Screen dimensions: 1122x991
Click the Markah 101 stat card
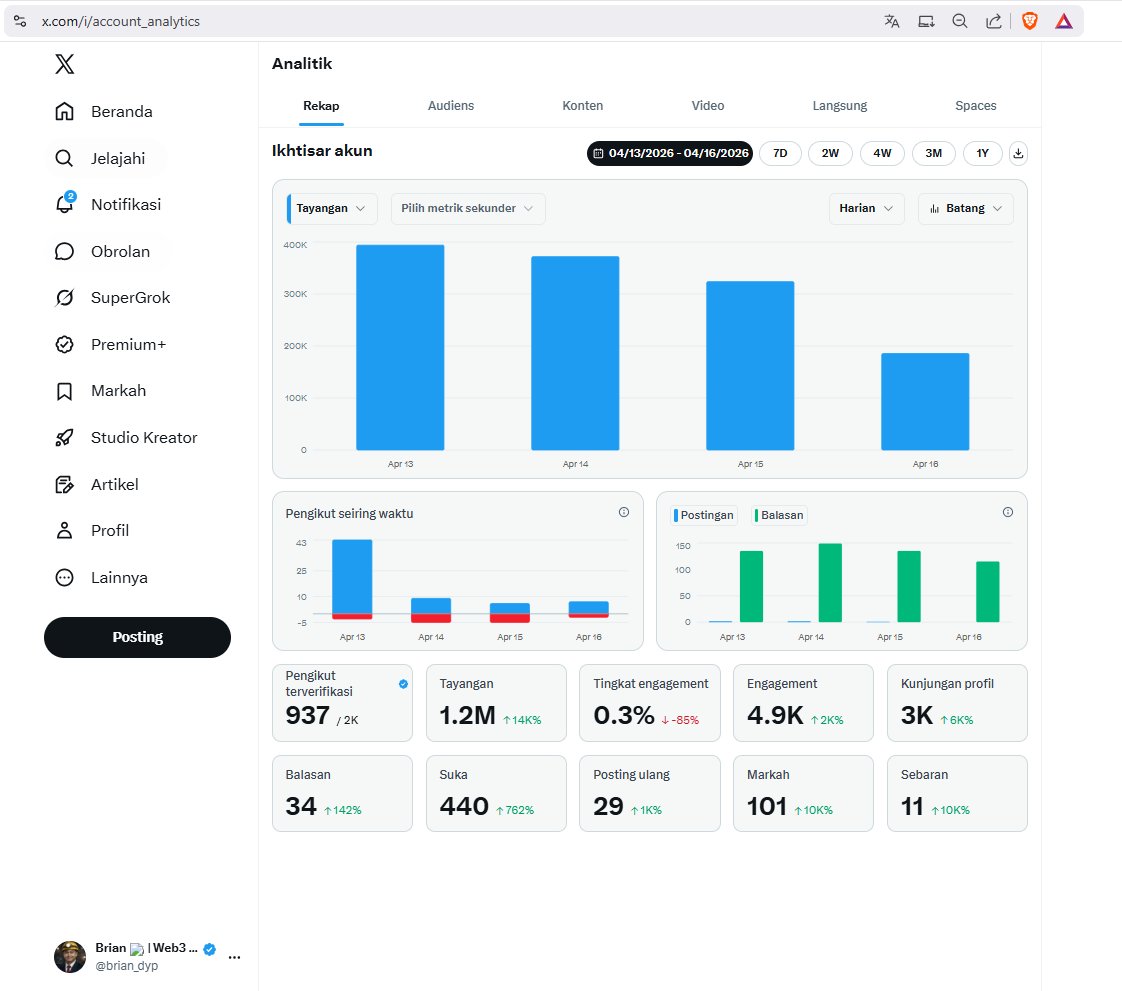click(803, 793)
